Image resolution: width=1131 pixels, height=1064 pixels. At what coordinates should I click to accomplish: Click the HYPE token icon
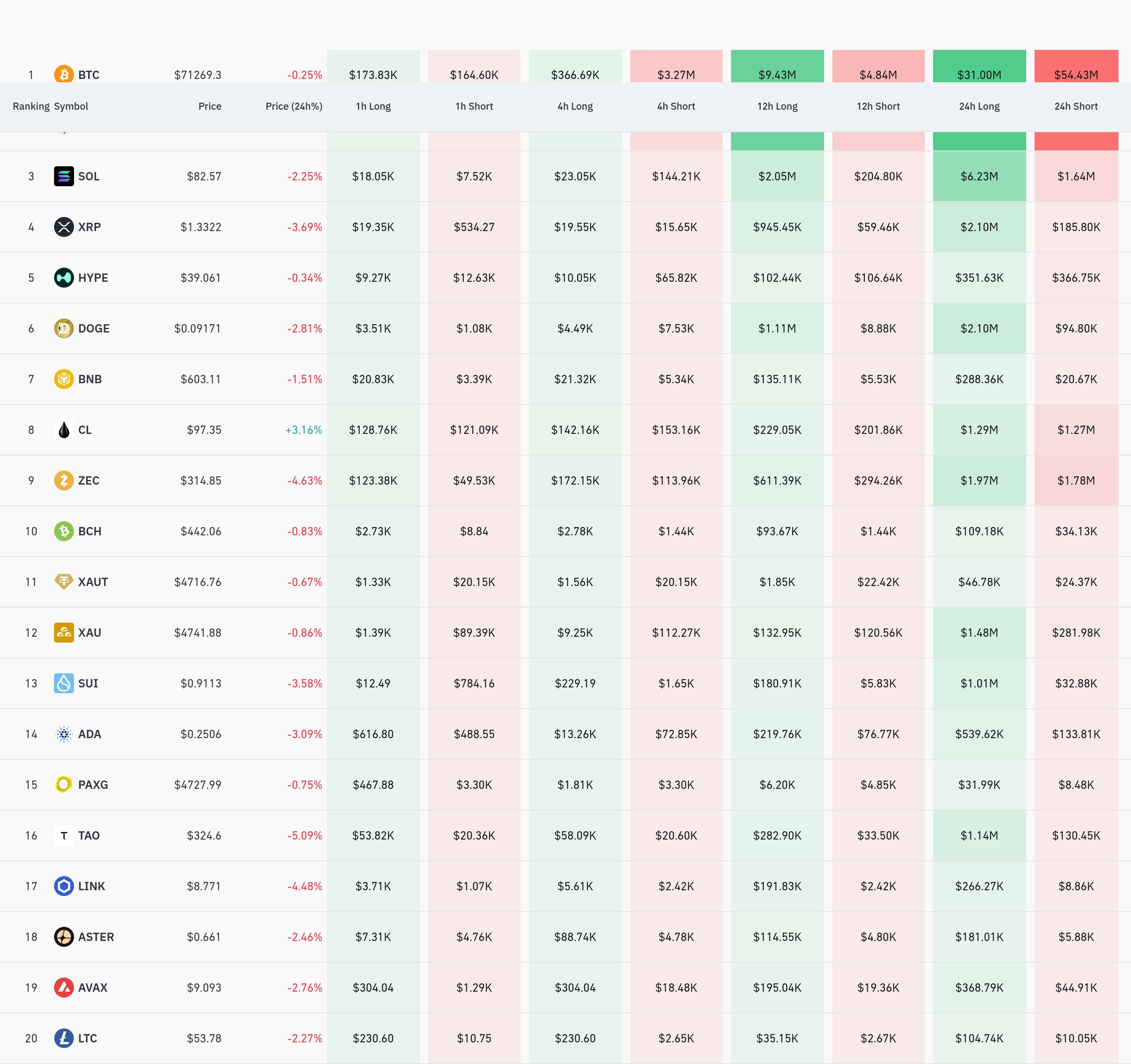64,278
